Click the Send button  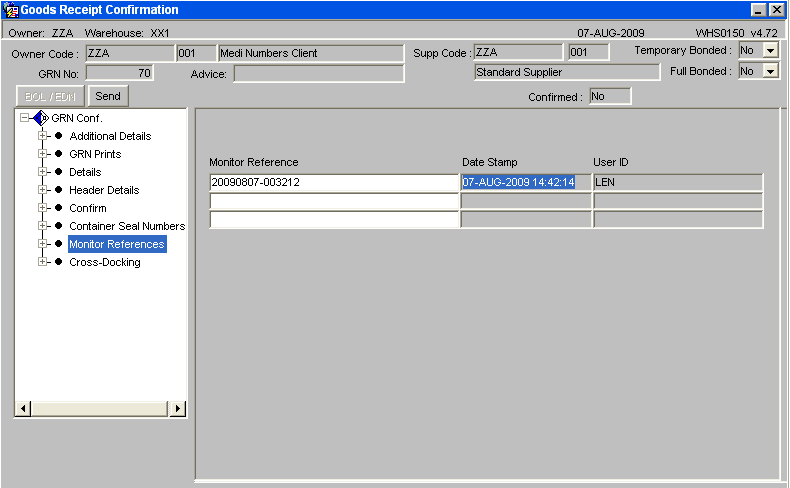tap(108, 96)
